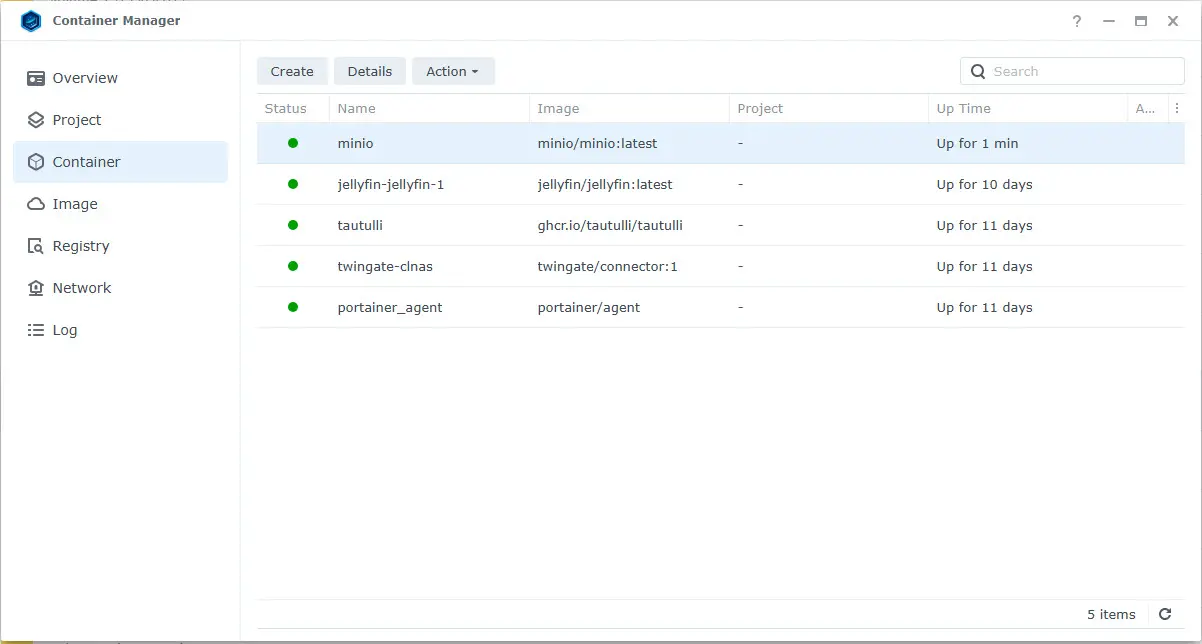Click the green status dot for minio

293,143
